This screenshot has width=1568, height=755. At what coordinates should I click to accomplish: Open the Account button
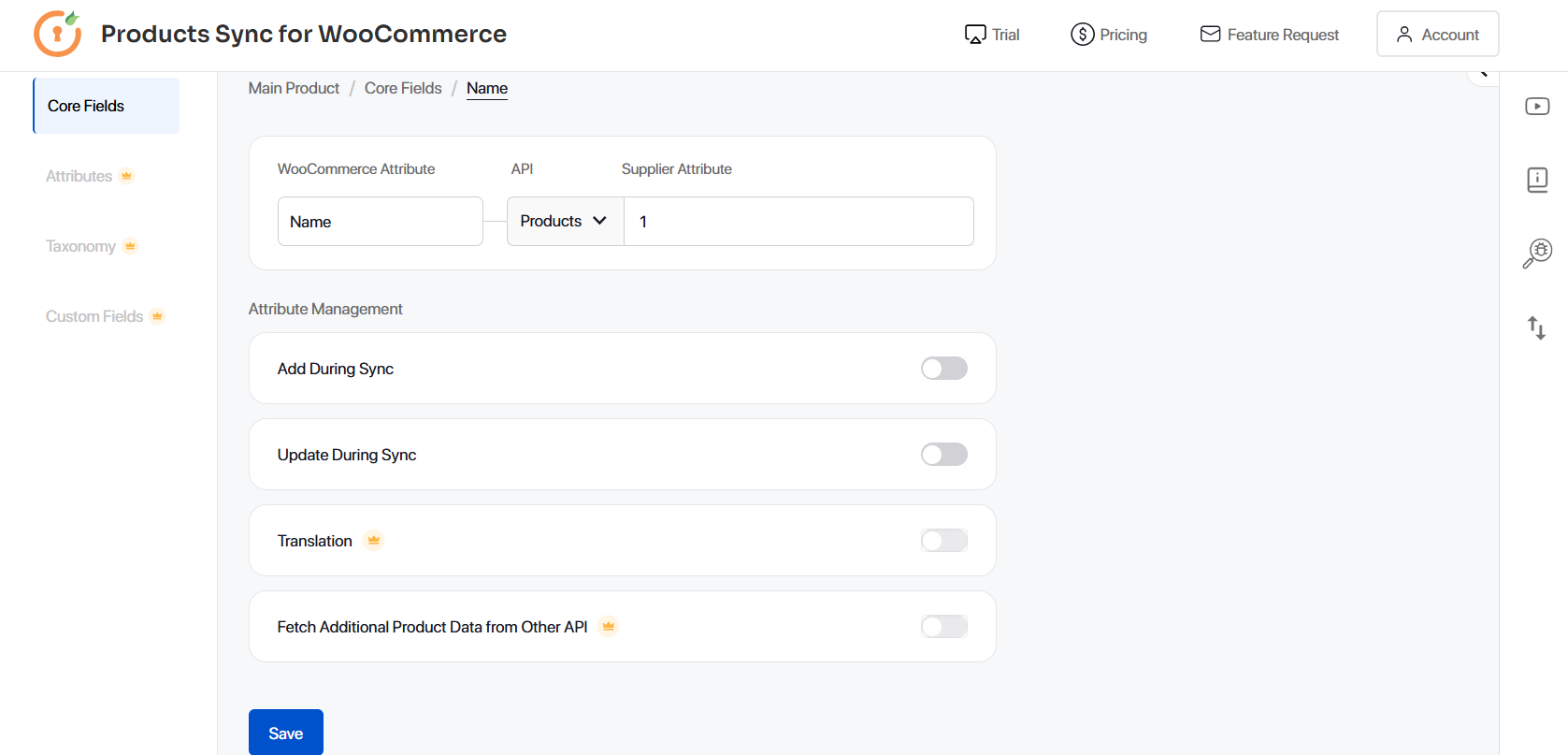[1437, 35]
